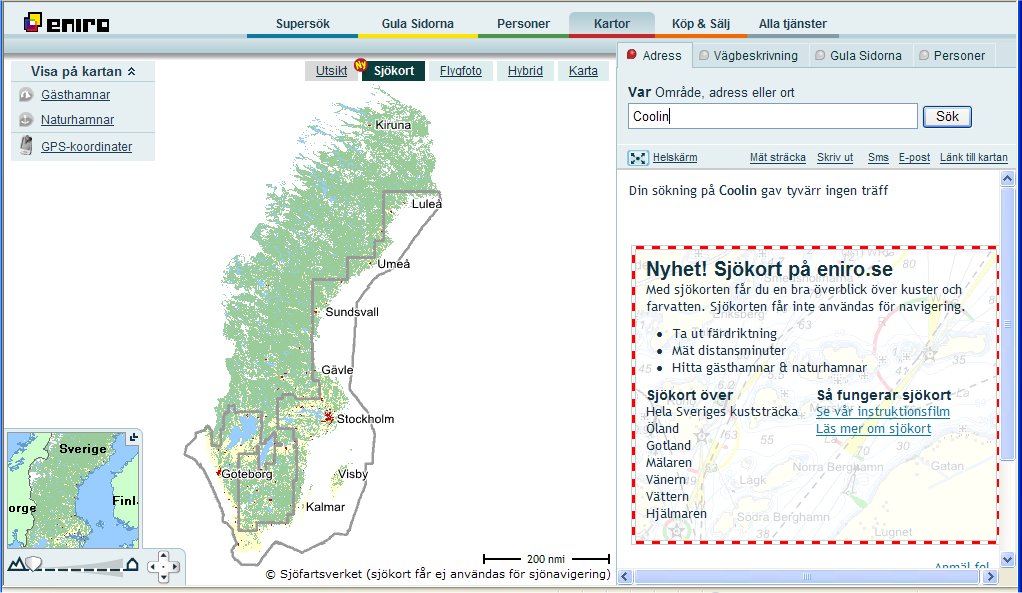Open Gula Sidorna in top navigation

(x=417, y=23)
